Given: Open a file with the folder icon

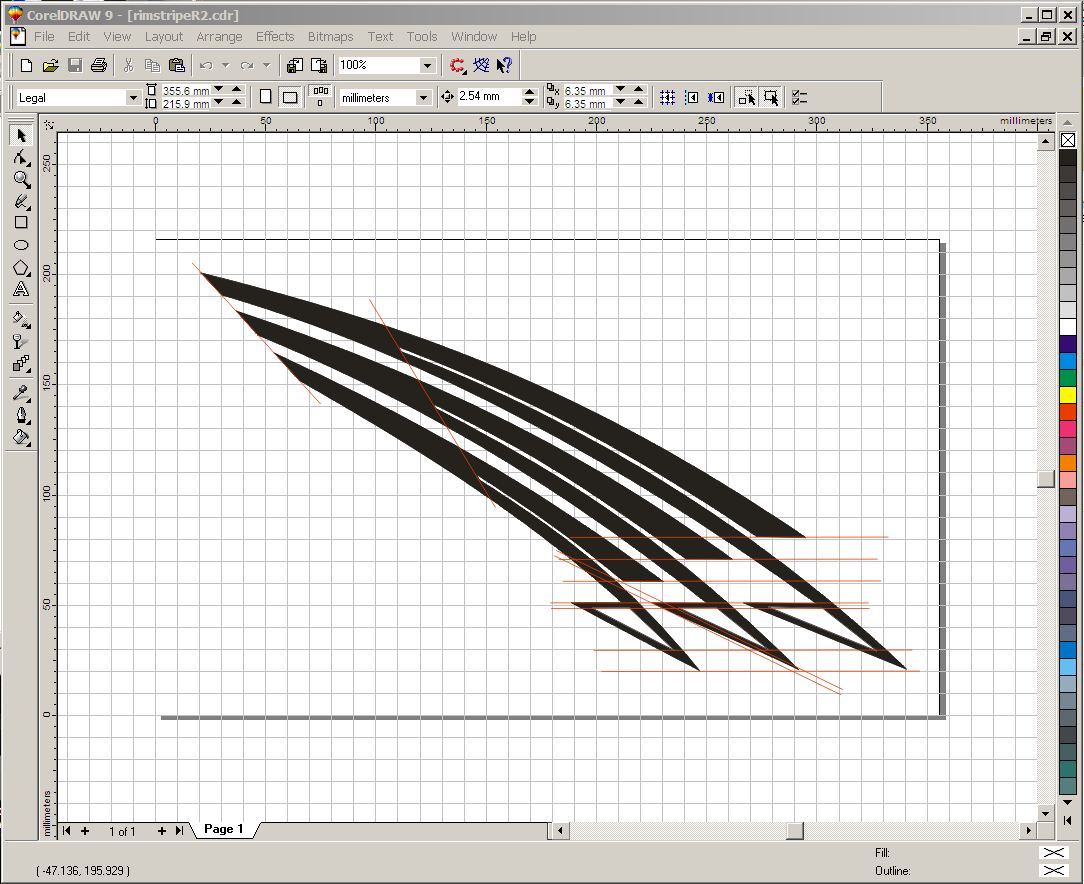Looking at the screenshot, I should click(x=50, y=66).
